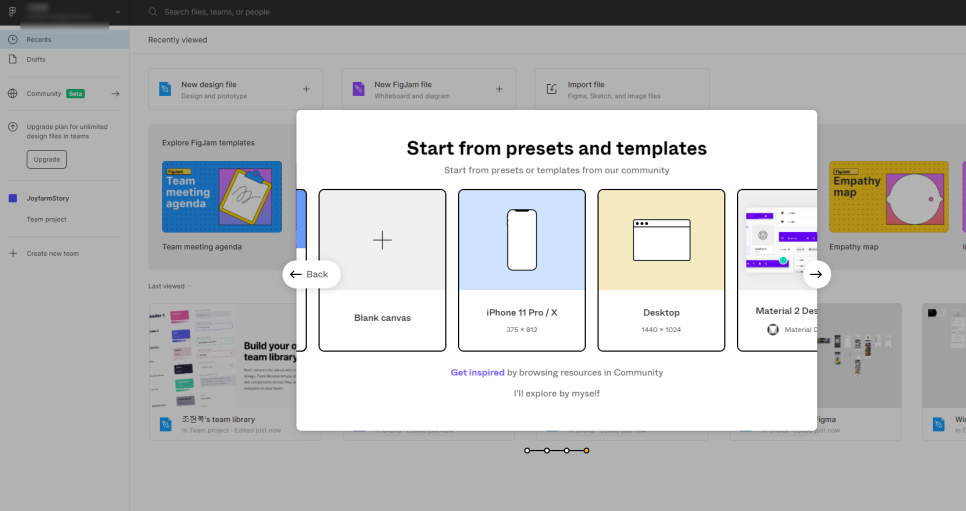Click the Import file icon
The image size is (966, 511).
pos(551,89)
